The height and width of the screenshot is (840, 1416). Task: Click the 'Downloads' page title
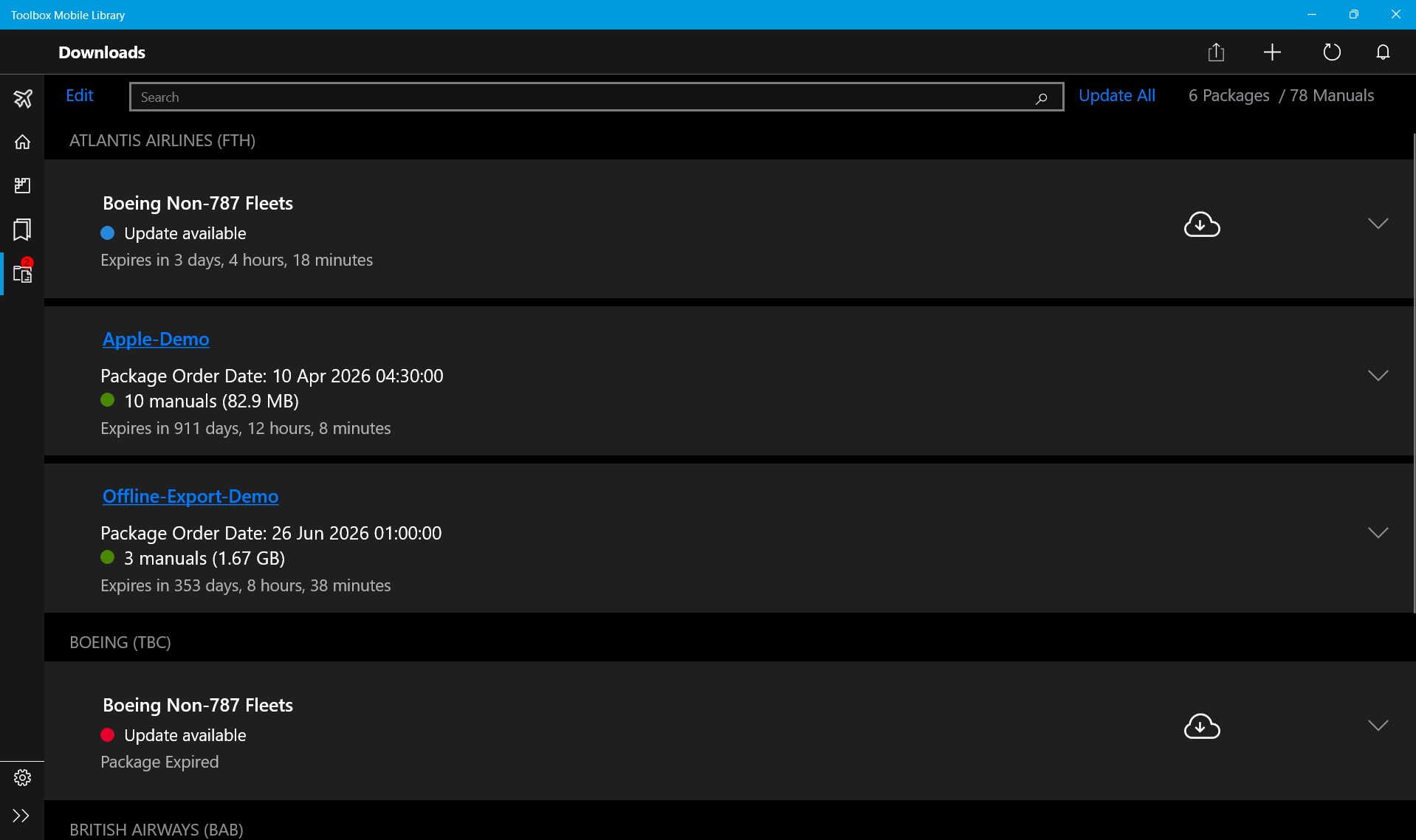tap(102, 52)
